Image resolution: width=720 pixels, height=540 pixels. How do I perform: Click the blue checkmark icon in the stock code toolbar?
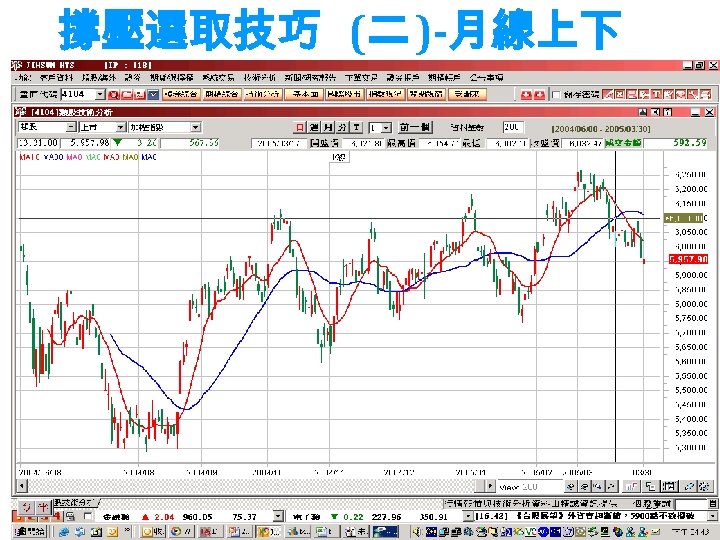(153, 95)
